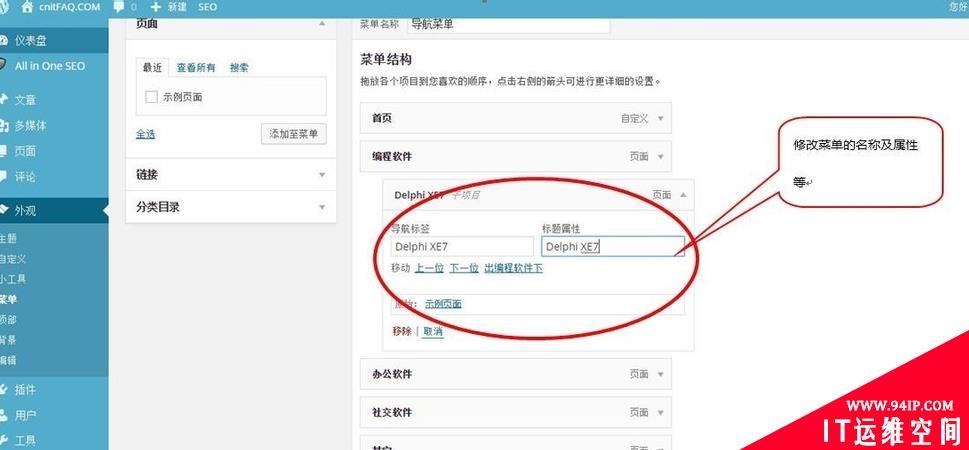The height and width of the screenshot is (450, 969).
Task: Open the SEO admin bar menu
Action: [208, 7]
